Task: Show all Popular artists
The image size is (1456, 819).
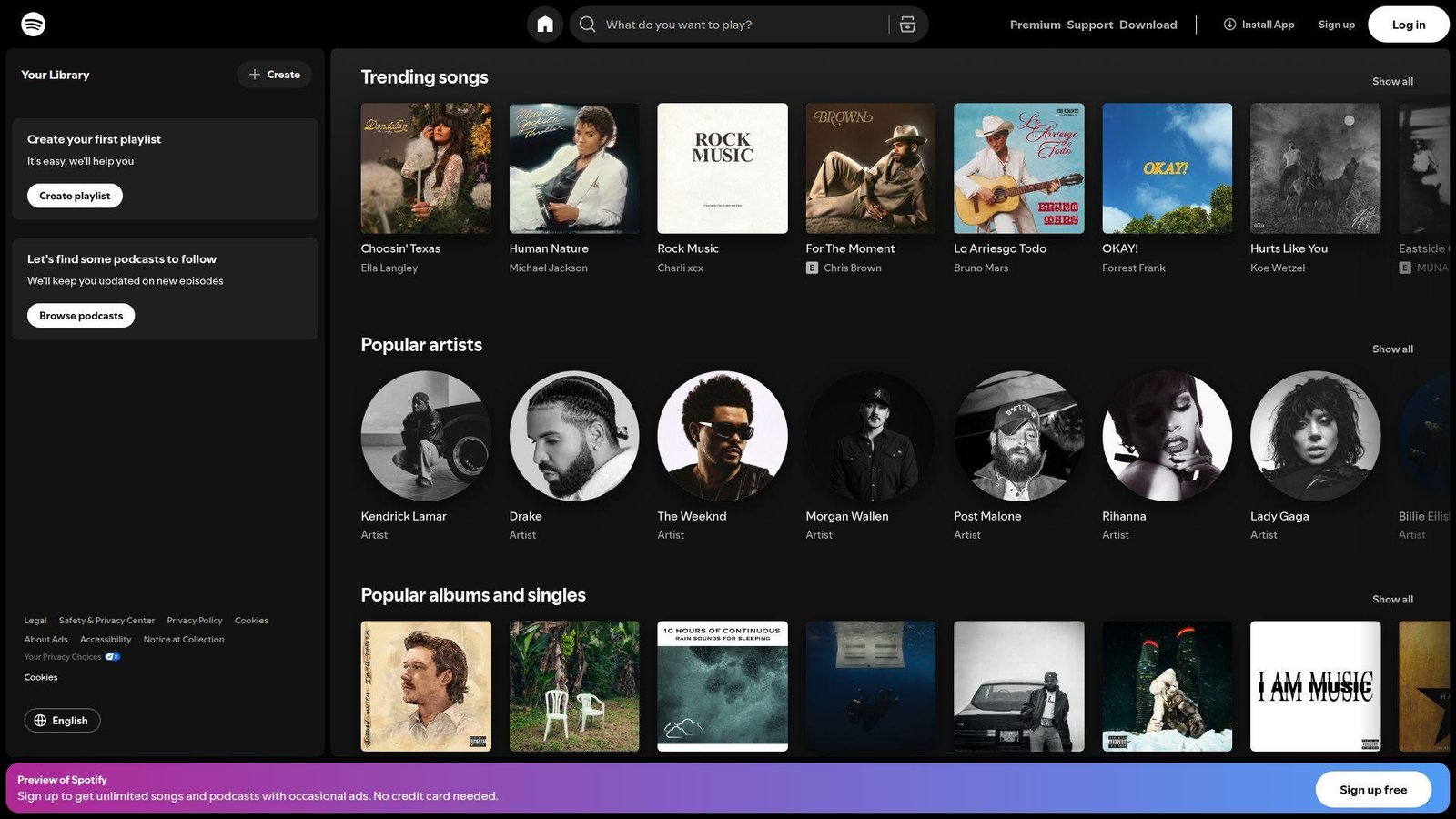Action: [1392, 349]
